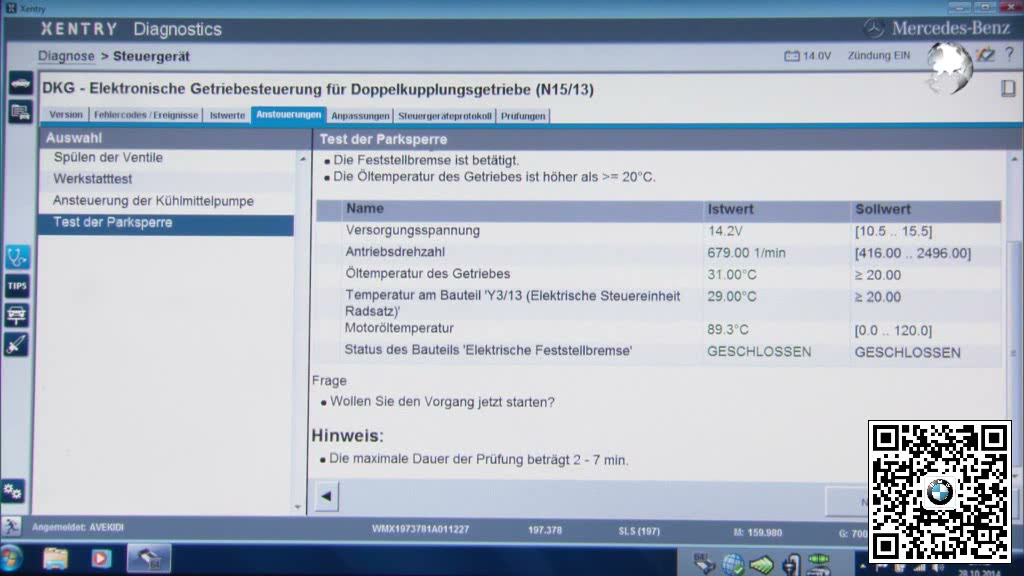Click the Diagnose breadcrumb link
The height and width of the screenshot is (576, 1024).
[x=66, y=56]
